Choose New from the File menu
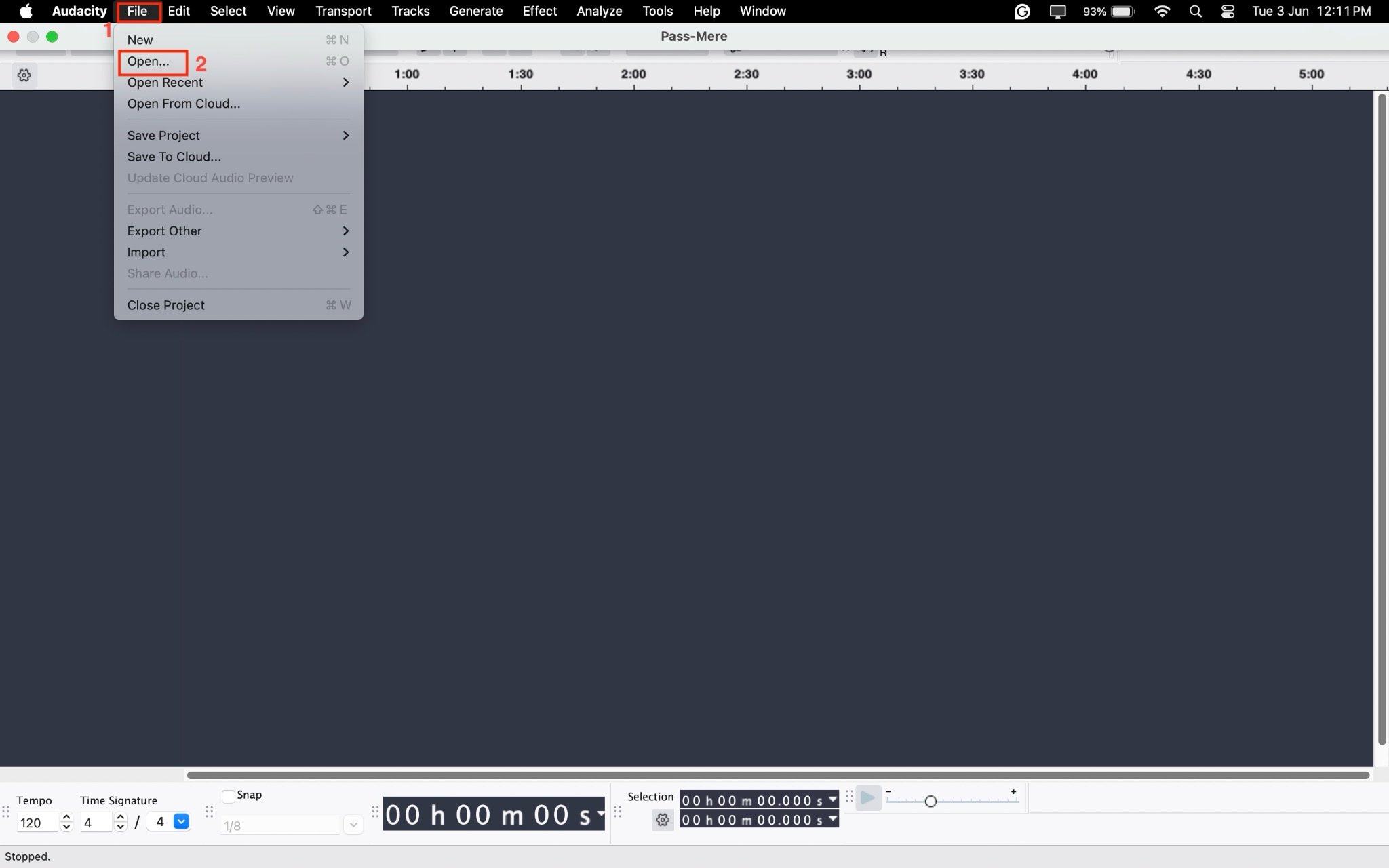The height and width of the screenshot is (868, 1389). pyautogui.click(x=238, y=40)
